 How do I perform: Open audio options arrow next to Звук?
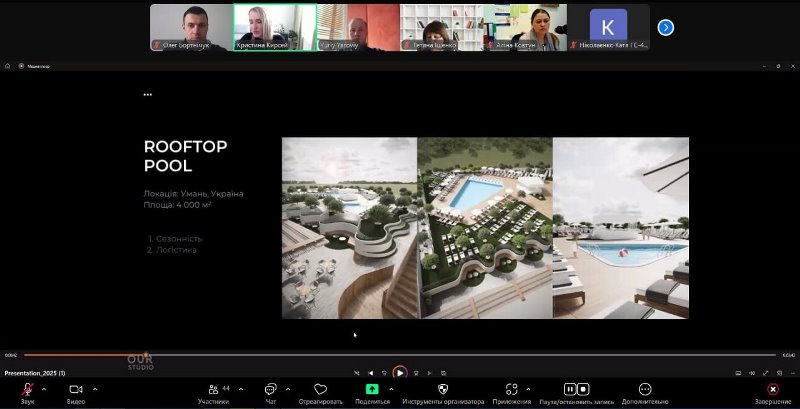coord(43,390)
